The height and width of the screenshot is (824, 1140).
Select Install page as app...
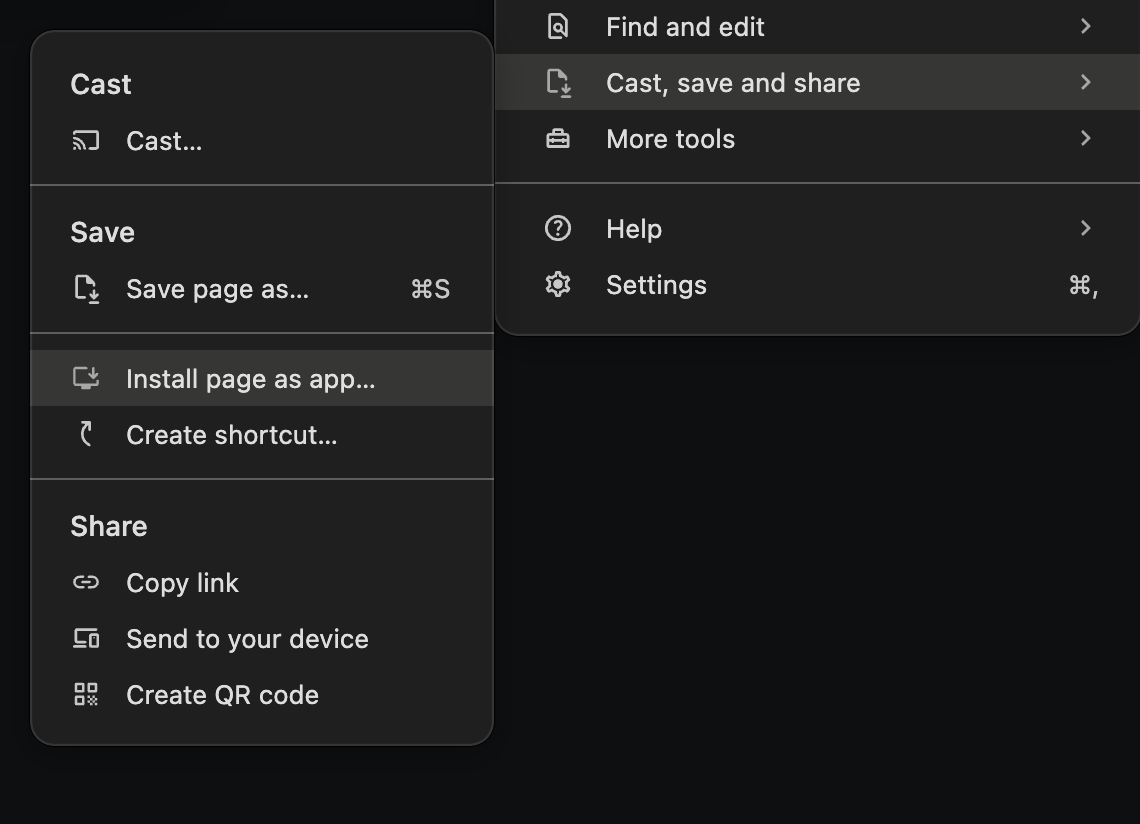tap(262, 378)
